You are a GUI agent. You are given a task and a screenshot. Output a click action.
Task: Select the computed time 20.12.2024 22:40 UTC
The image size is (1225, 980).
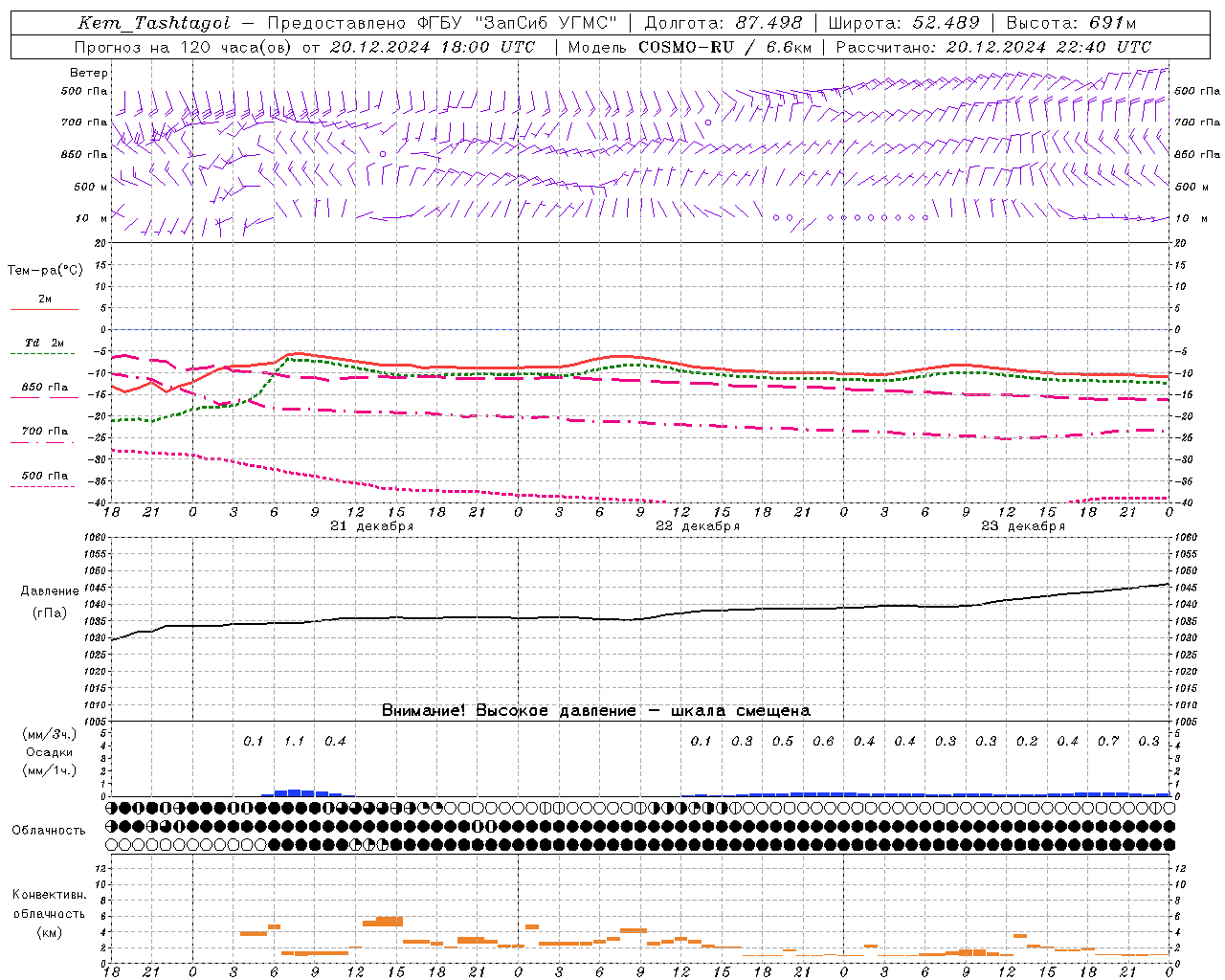pyautogui.click(x=1048, y=47)
